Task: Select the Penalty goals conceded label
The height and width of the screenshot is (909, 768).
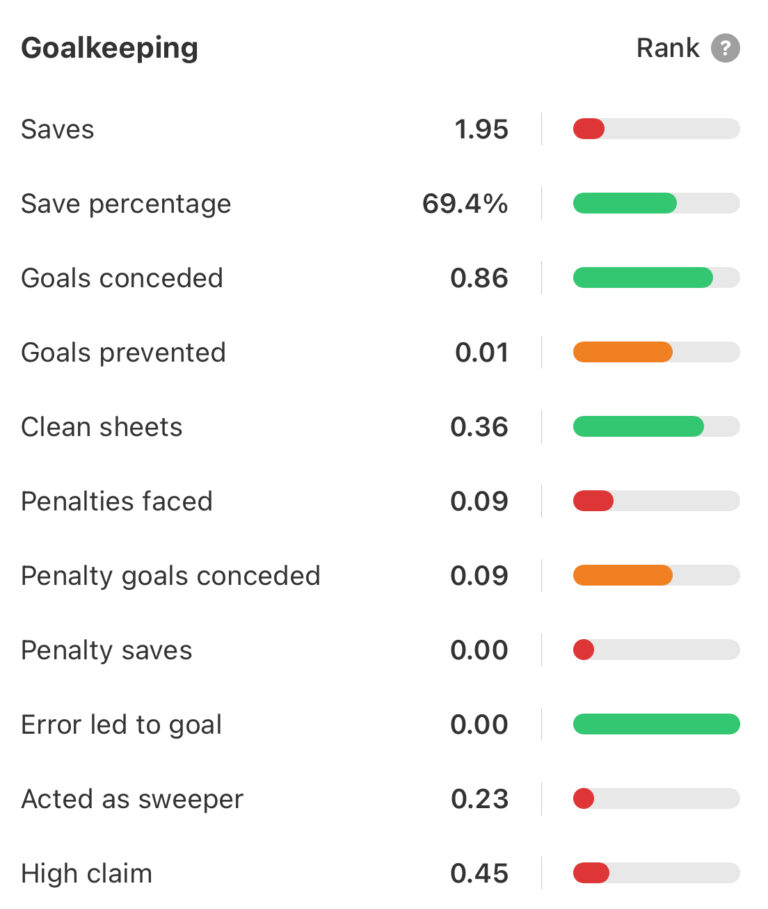Action: click(170, 576)
